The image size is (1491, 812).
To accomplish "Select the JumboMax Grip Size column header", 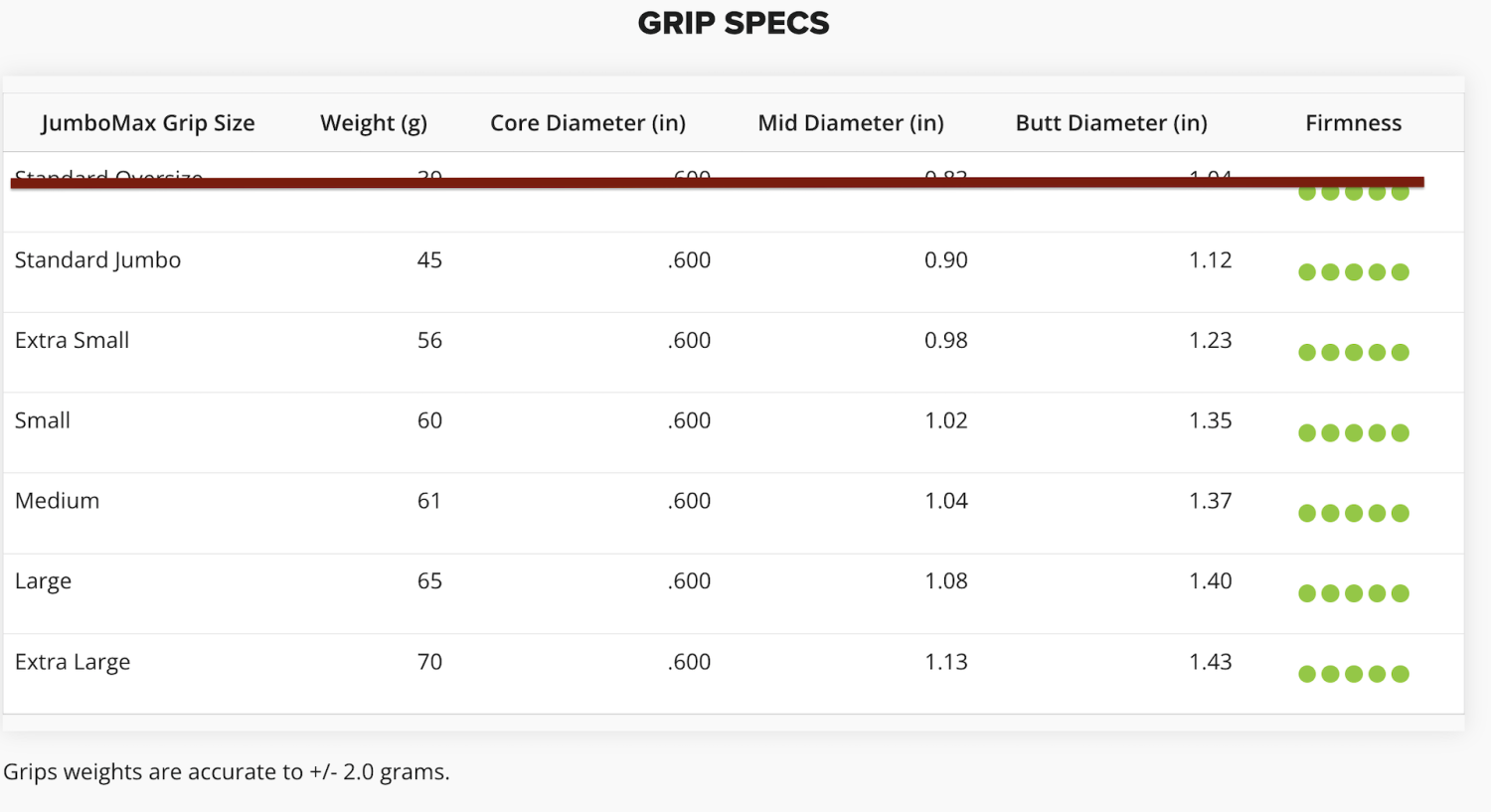I will (148, 123).
